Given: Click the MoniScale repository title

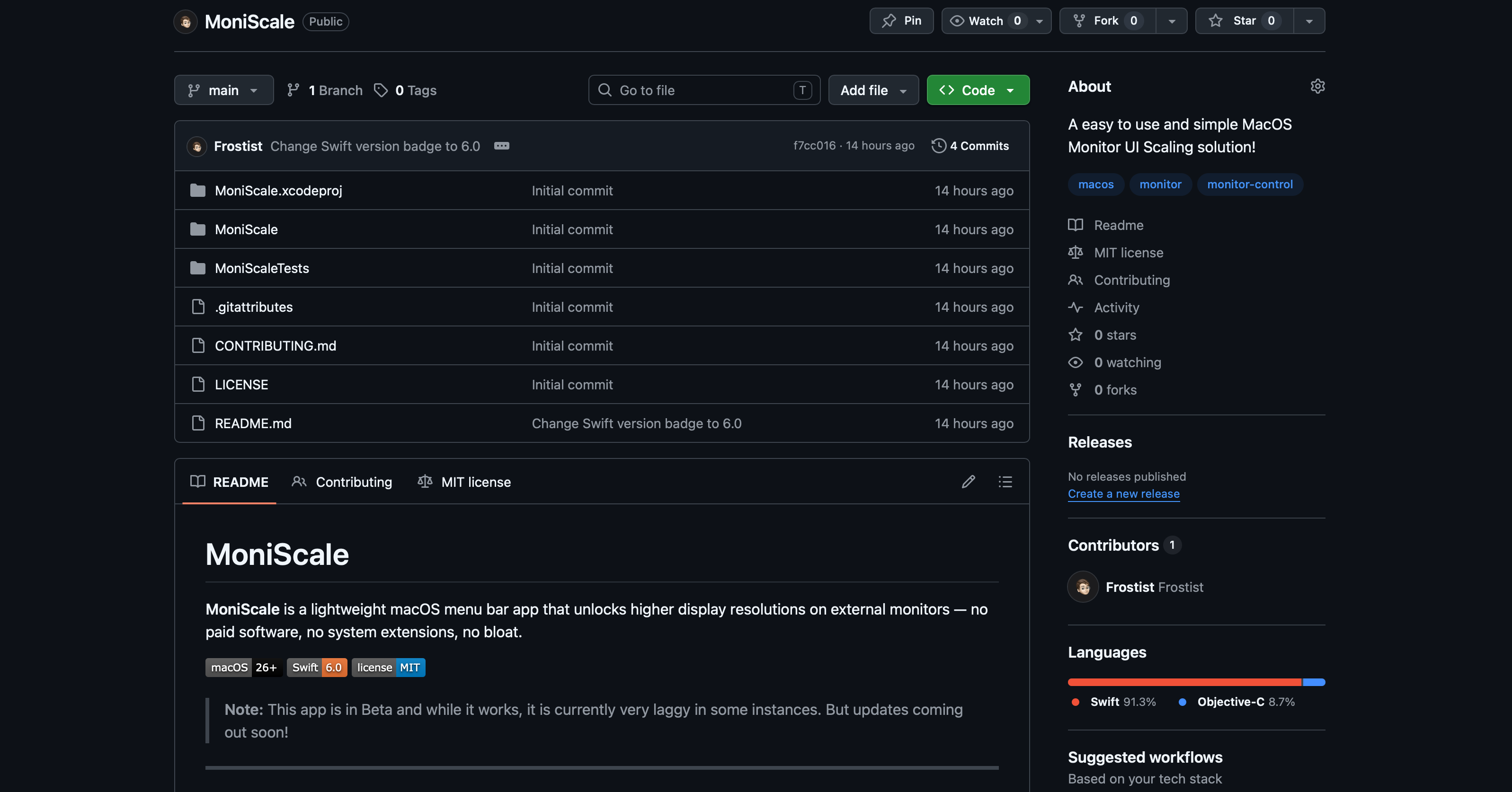Looking at the screenshot, I should coord(249,22).
